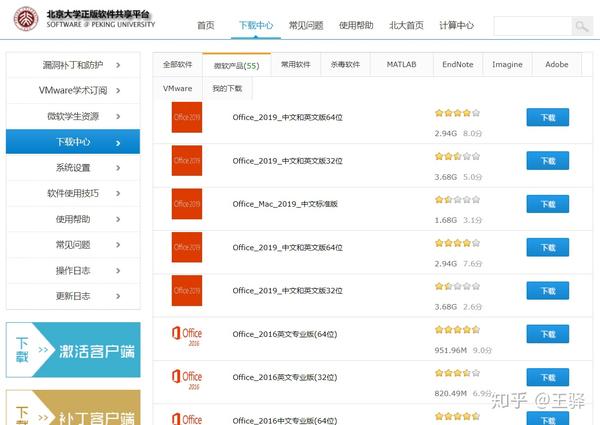Switch to the 杀毒软件 tab
The width and height of the screenshot is (600, 425).
[345, 65]
